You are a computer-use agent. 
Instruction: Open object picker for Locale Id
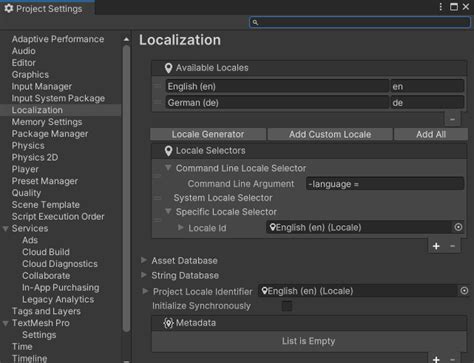458,227
